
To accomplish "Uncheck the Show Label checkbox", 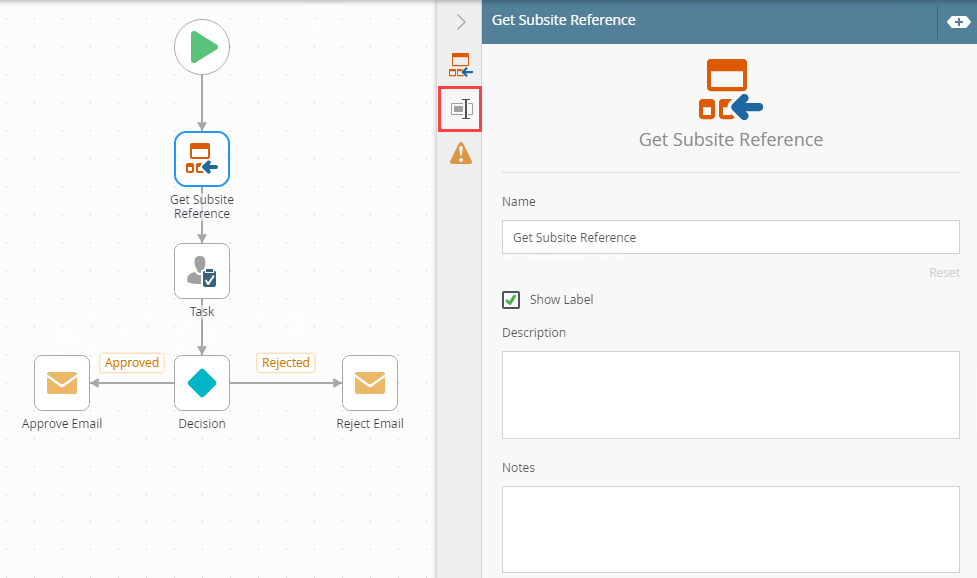I will (511, 300).
